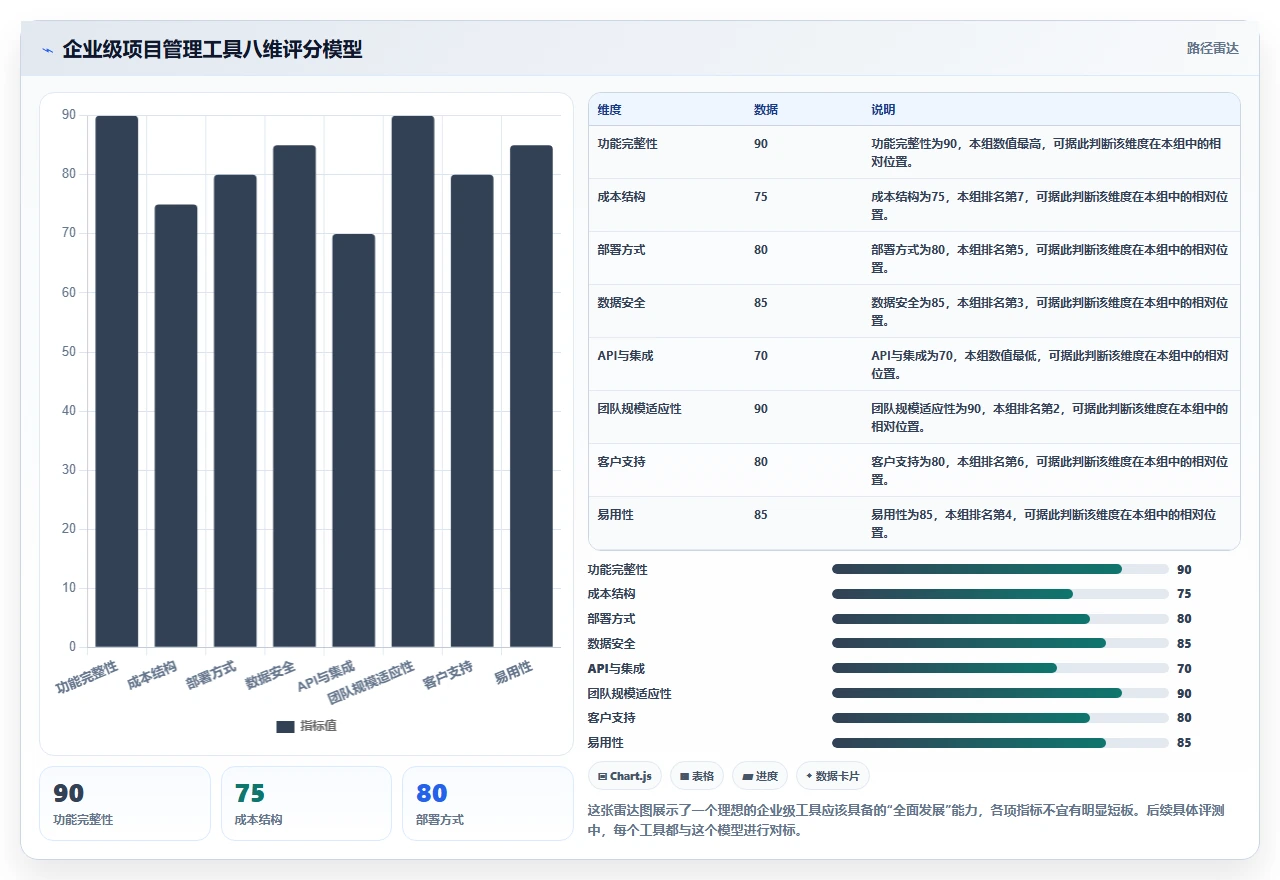Click the API与集成 bar in the chart

pyautogui.click(x=354, y=440)
